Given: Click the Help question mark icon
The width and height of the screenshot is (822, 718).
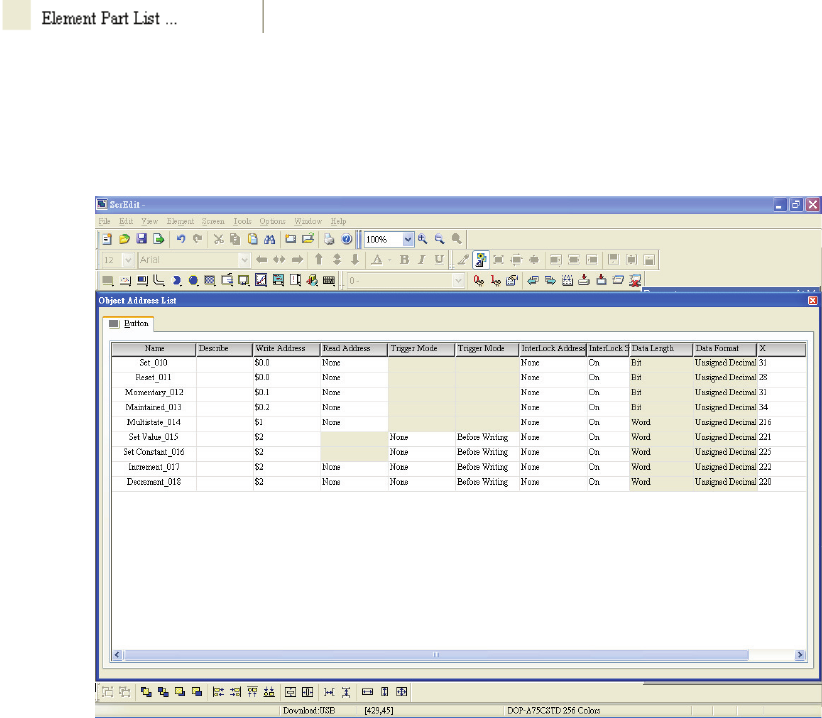Looking at the screenshot, I should pos(346,240).
